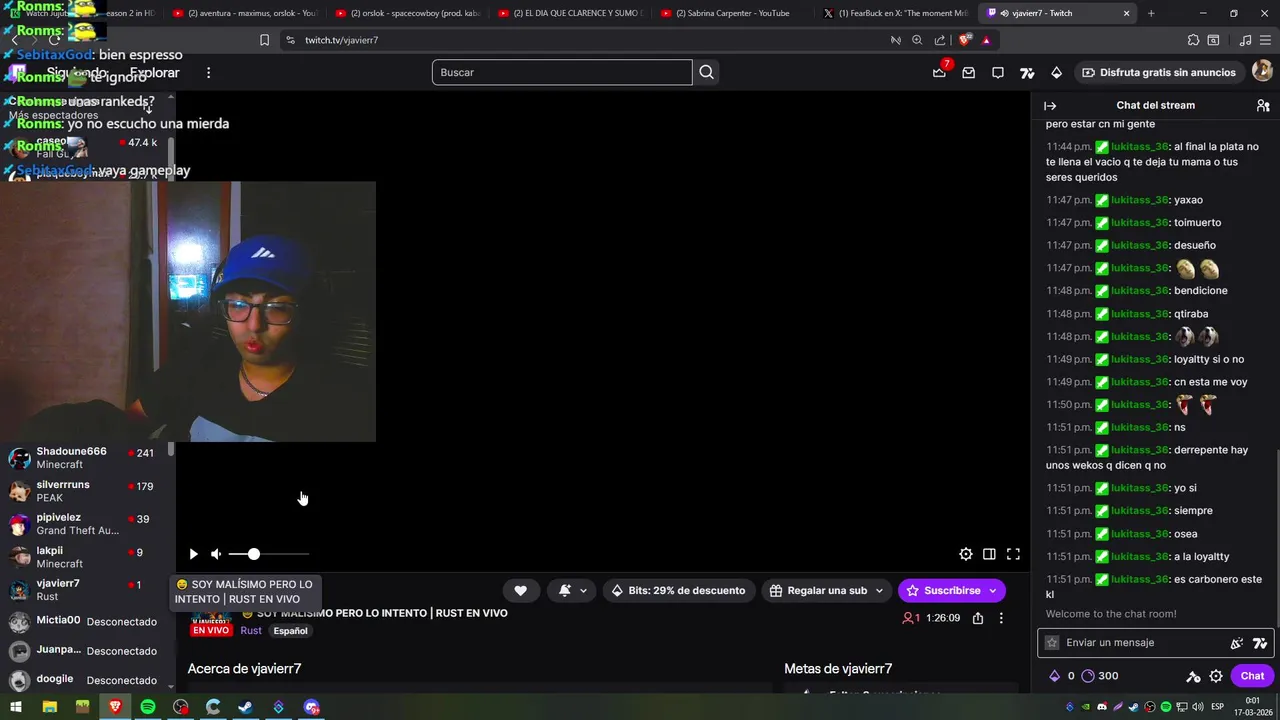Open the channel points 300 balance
Image resolution: width=1280 pixels, height=720 pixels.
[x=1100, y=676]
